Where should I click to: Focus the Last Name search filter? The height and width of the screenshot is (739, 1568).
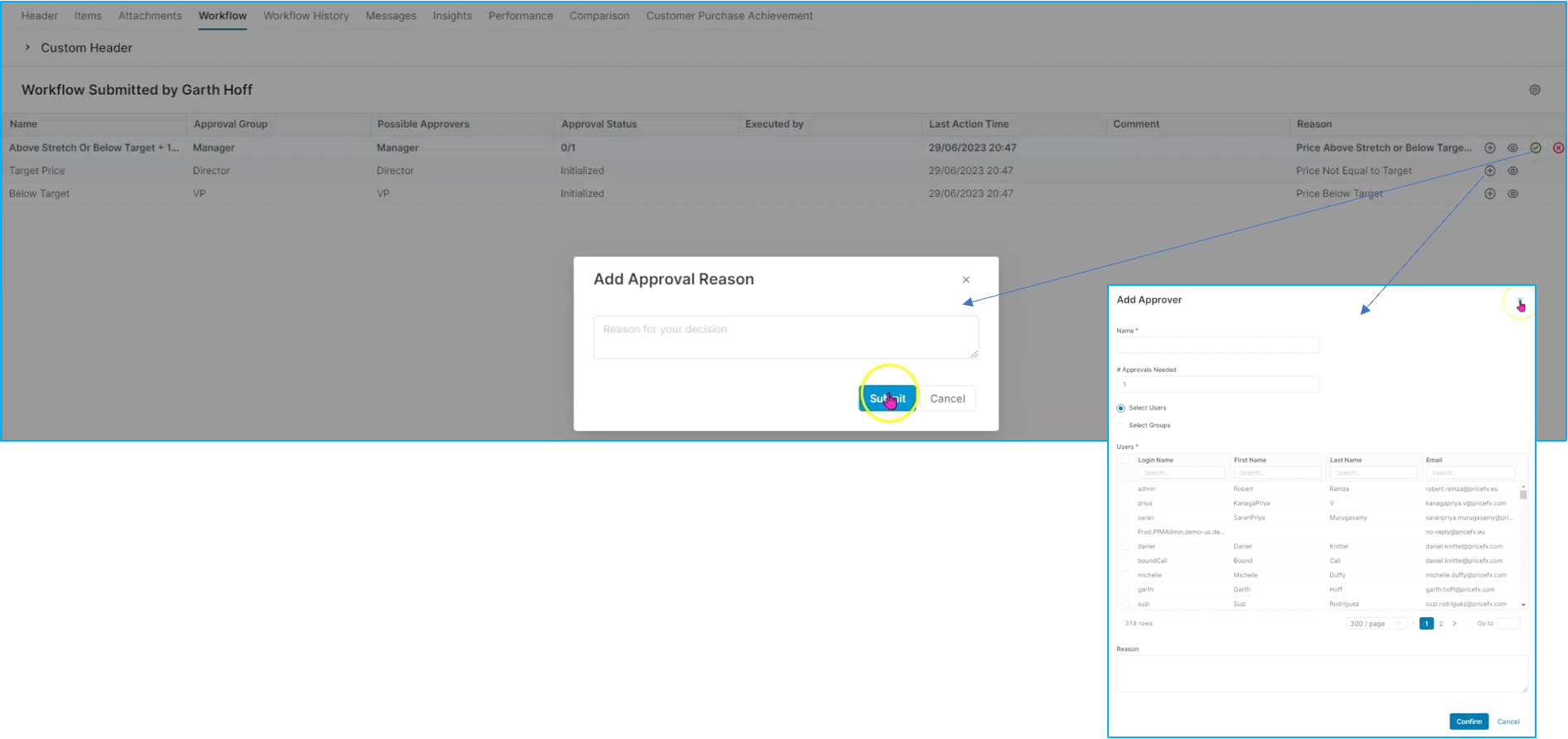tap(1373, 473)
